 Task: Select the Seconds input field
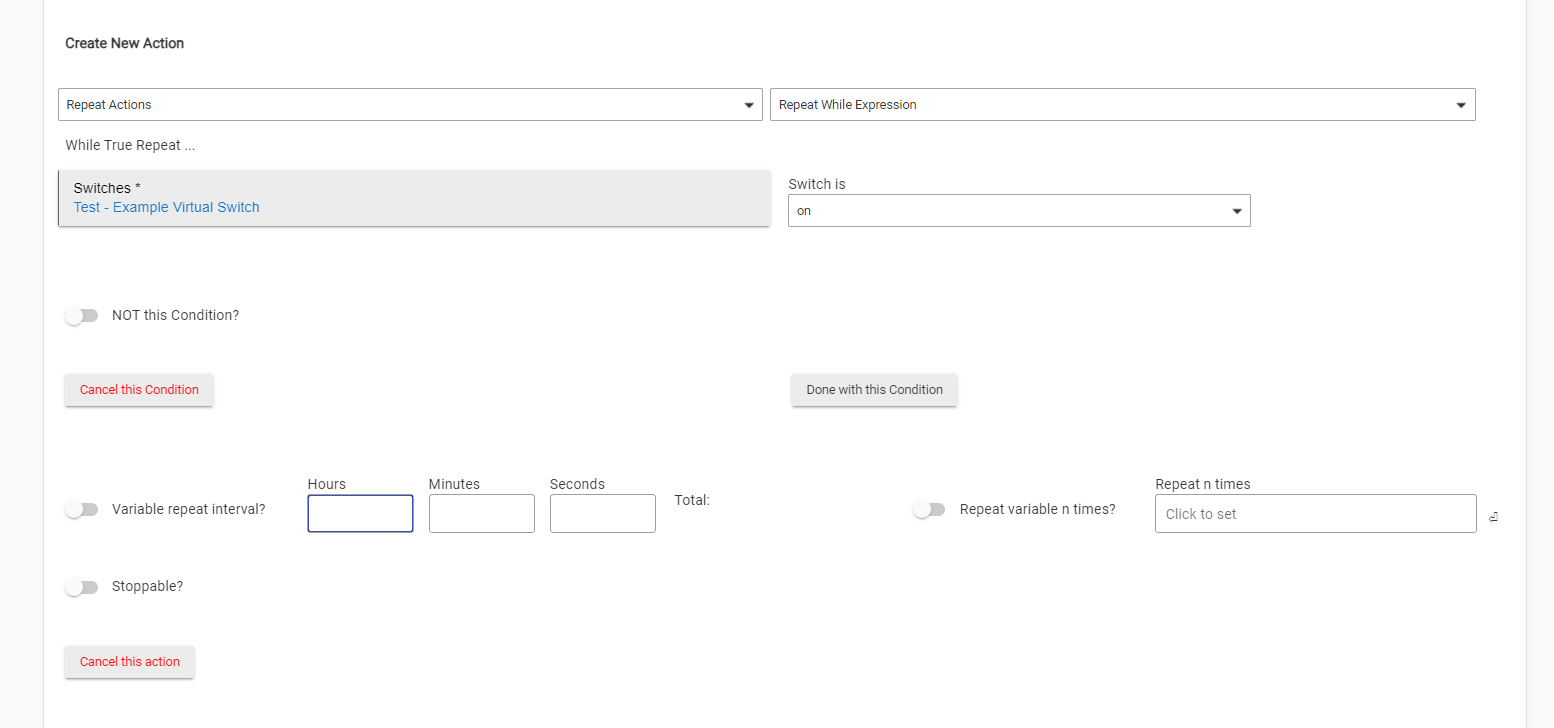602,514
